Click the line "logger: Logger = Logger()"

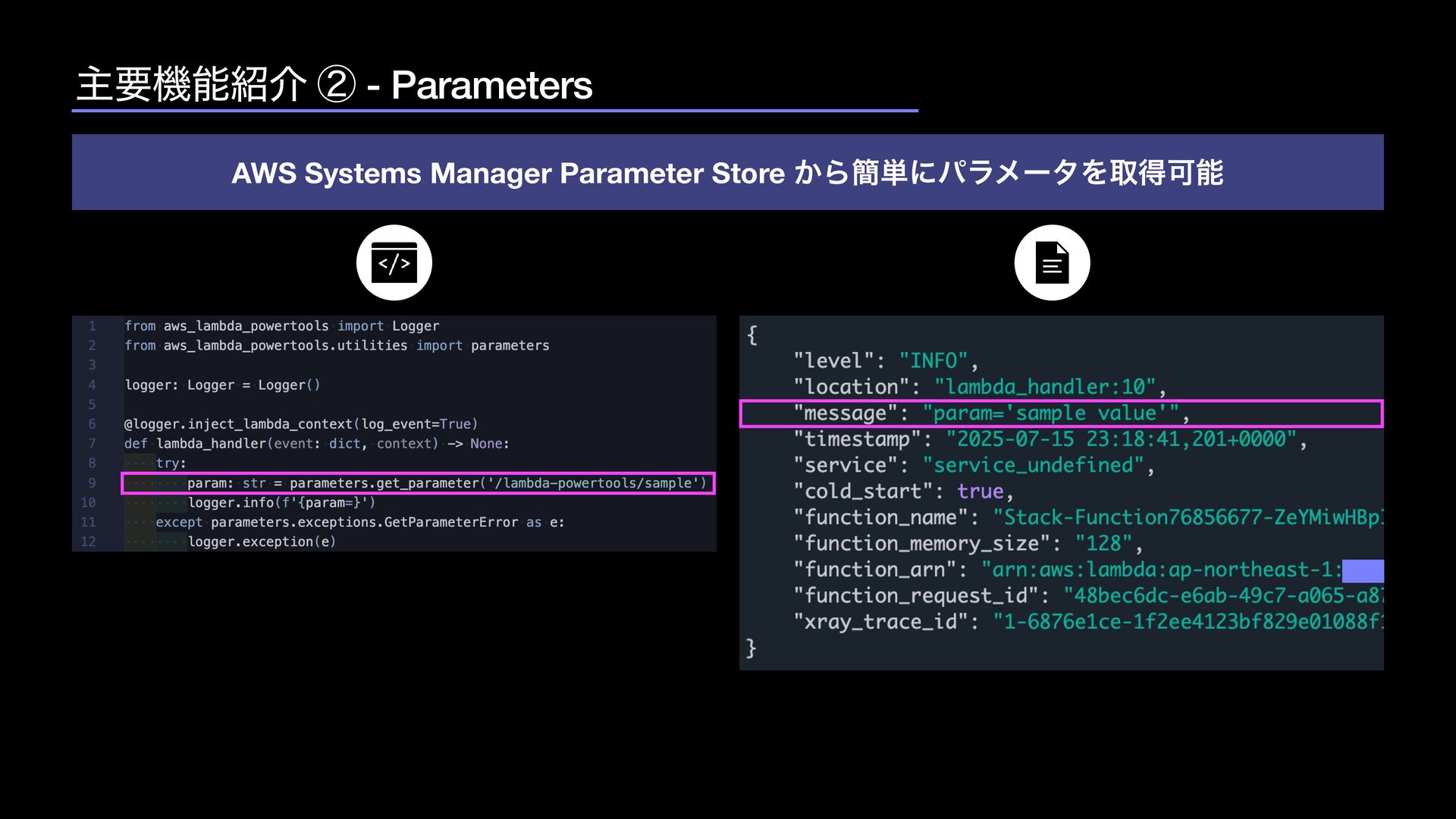(222, 385)
